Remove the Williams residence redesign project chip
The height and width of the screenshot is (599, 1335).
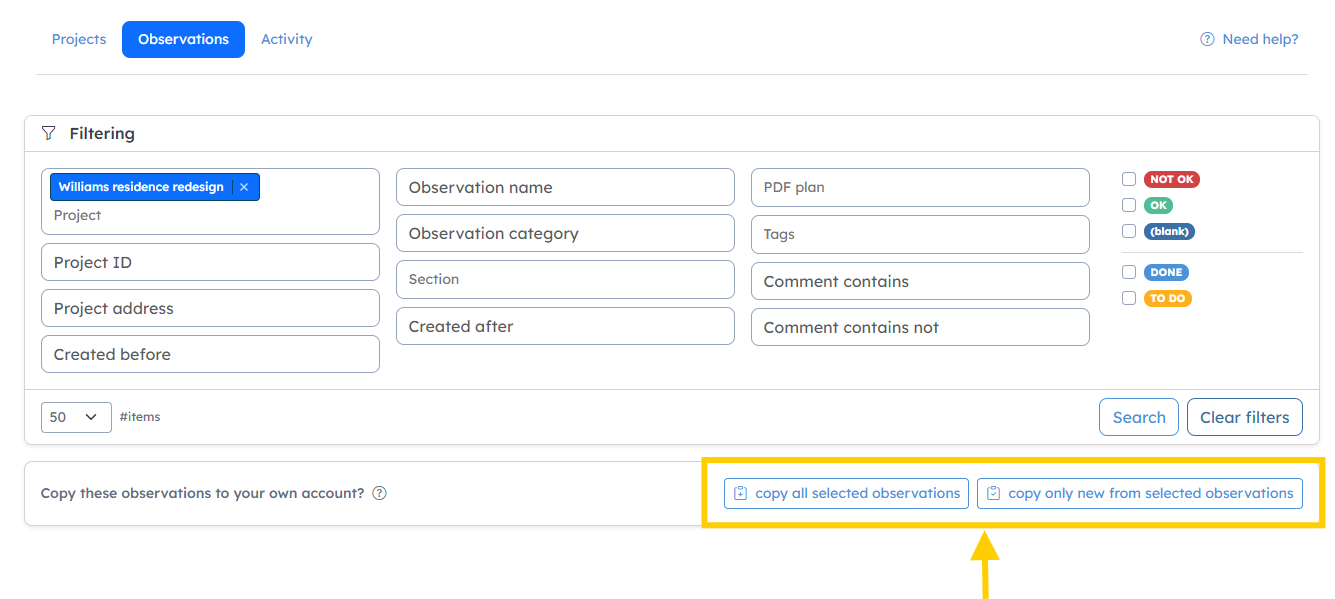coord(244,187)
